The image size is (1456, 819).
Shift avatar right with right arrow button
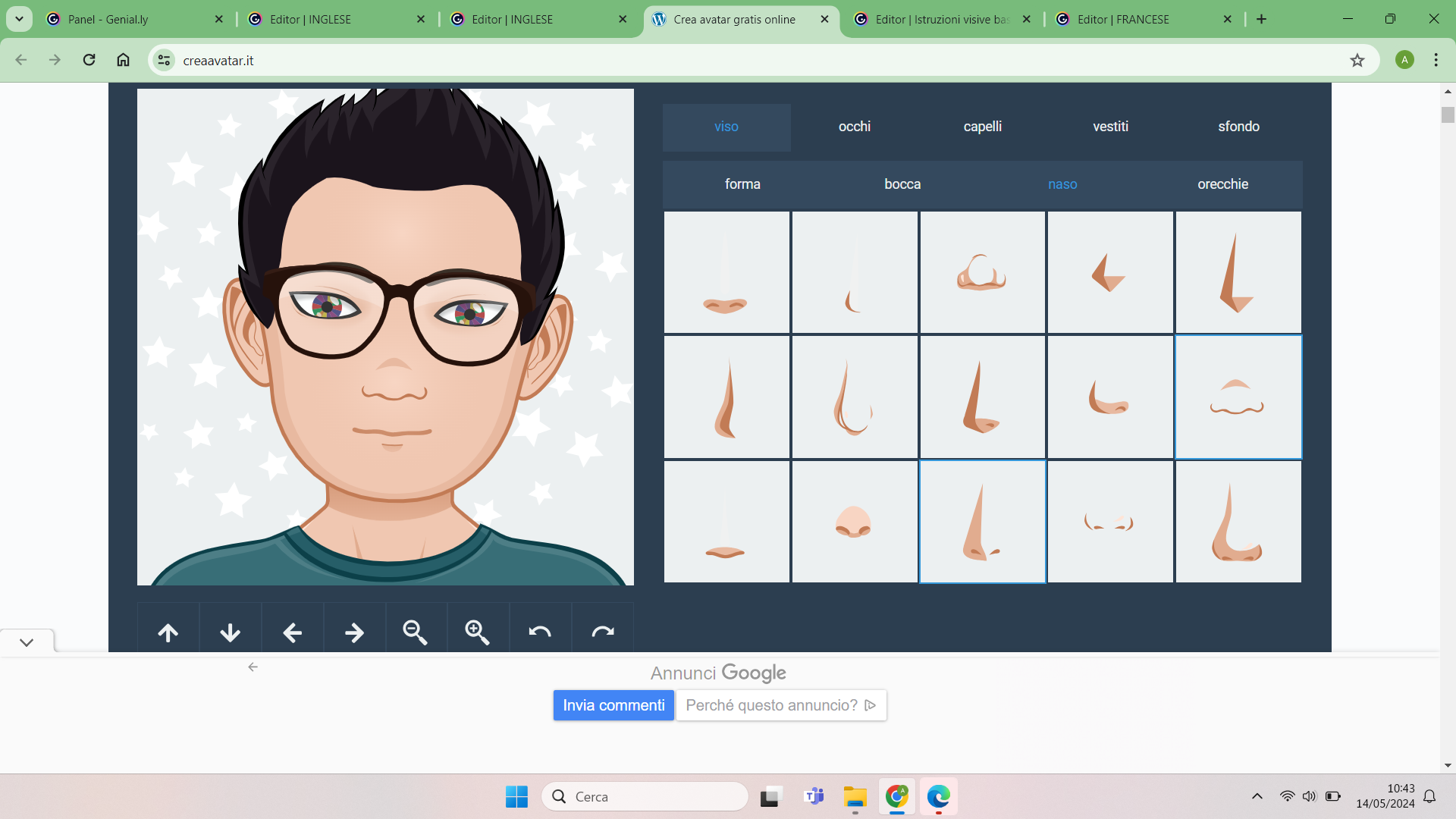coord(354,632)
